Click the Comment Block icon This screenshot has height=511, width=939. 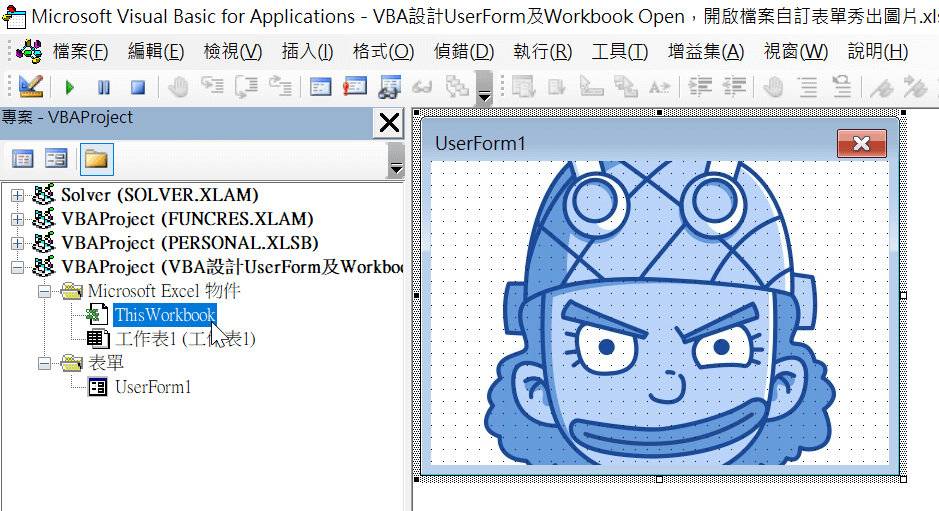click(x=808, y=87)
